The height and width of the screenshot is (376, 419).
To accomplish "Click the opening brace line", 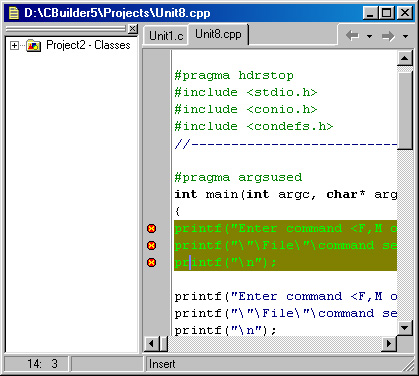I will click(x=177, y=211).
